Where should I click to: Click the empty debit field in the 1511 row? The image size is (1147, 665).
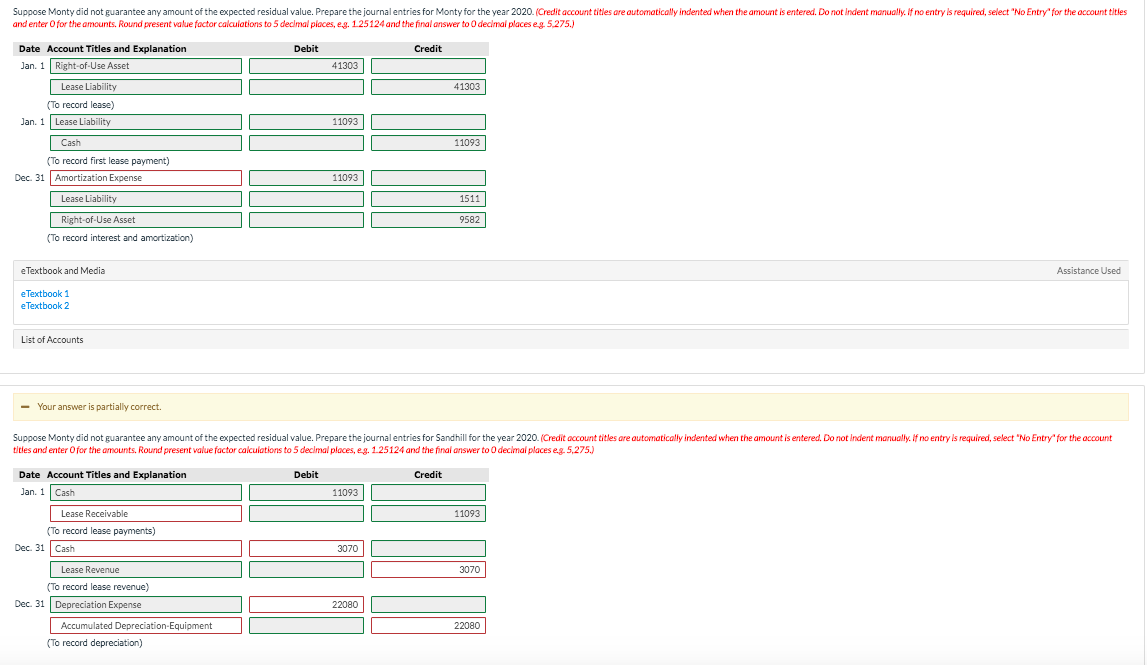306,199
